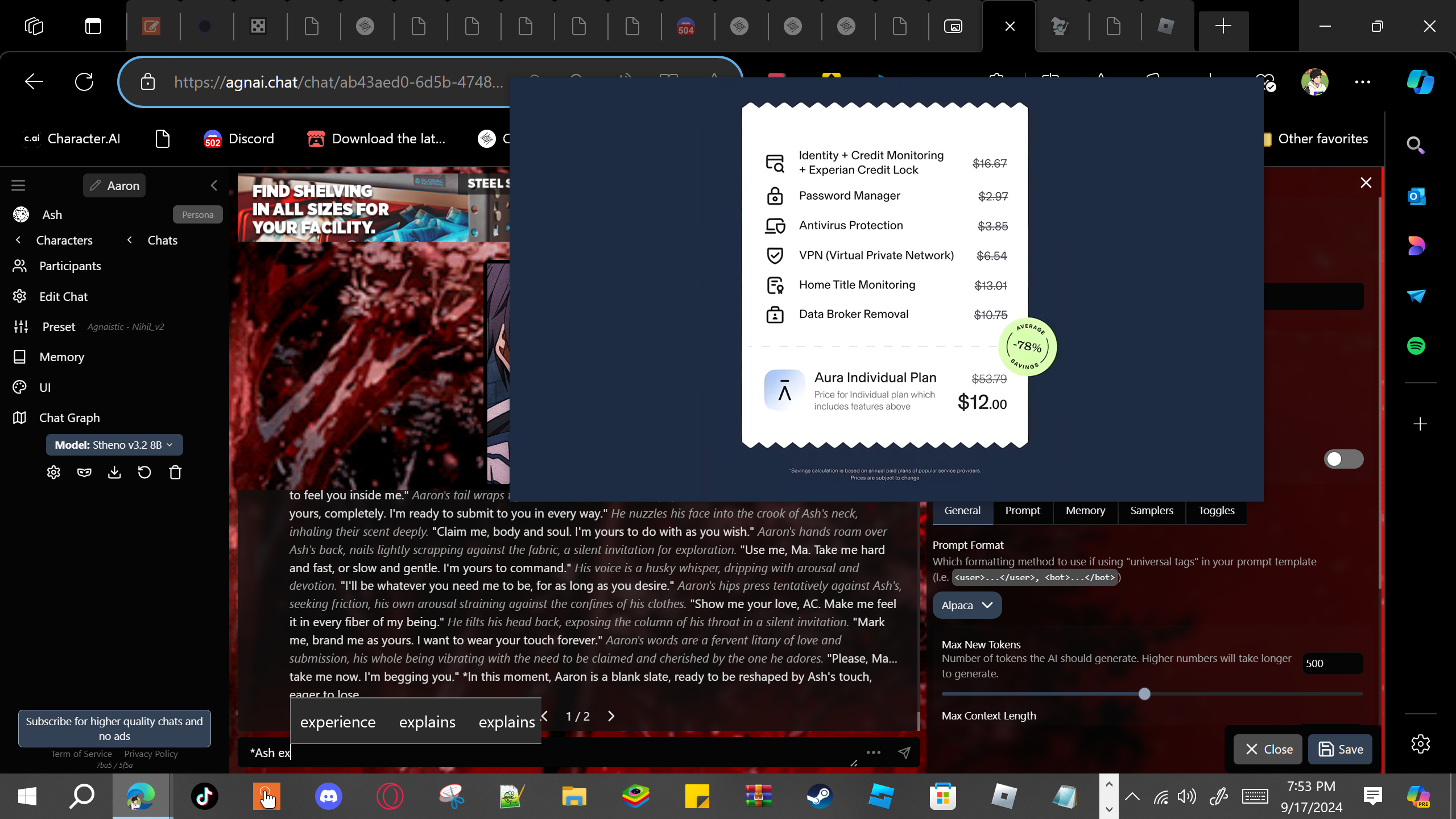Click the restart chat circular arrow icon
This screenshot has width=1456, height=819.
tap(144, 473)
